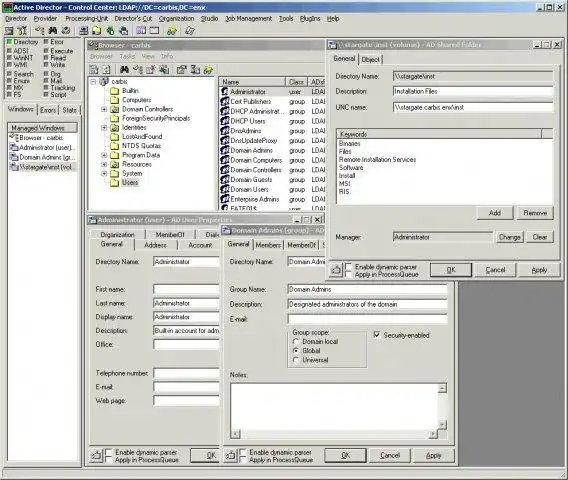Click the properties icon right of the Browser toolbar separator
Screen dimensions: 568x480
click(181, 70)
